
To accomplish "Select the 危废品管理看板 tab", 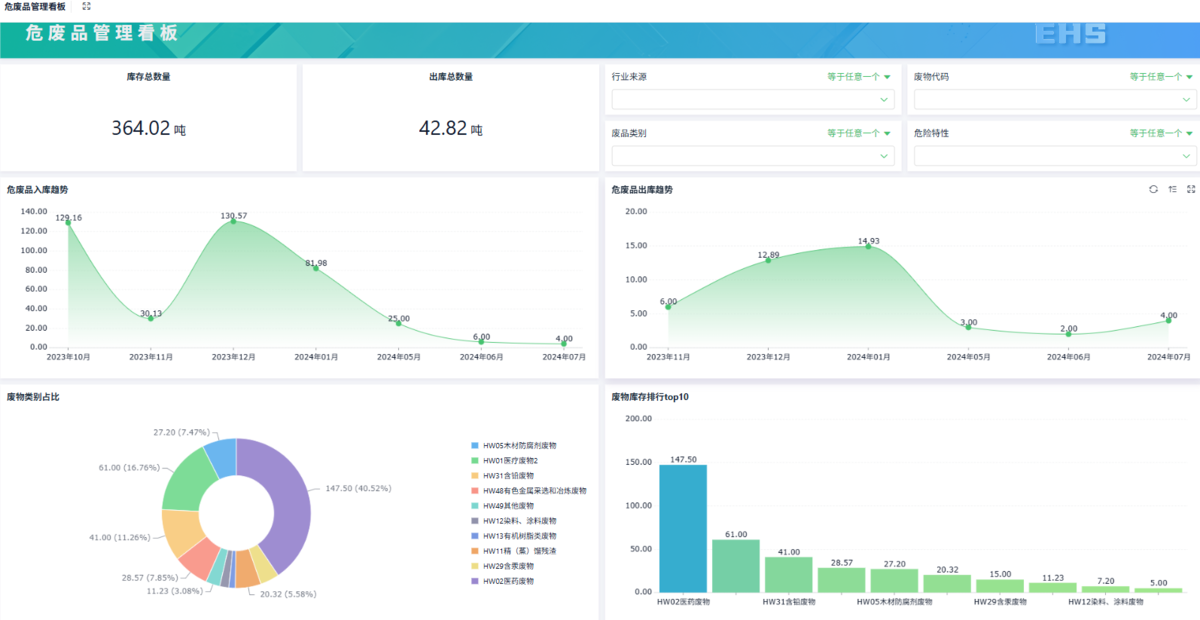I will coord(35,6).
